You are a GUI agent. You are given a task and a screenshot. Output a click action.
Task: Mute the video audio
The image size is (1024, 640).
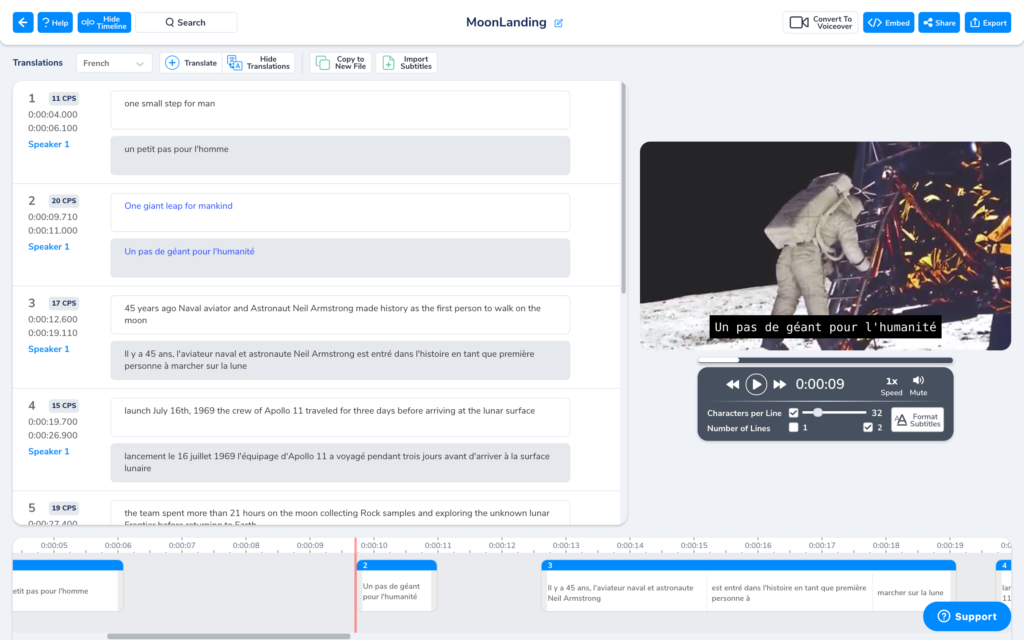click(x=918, y=385)
